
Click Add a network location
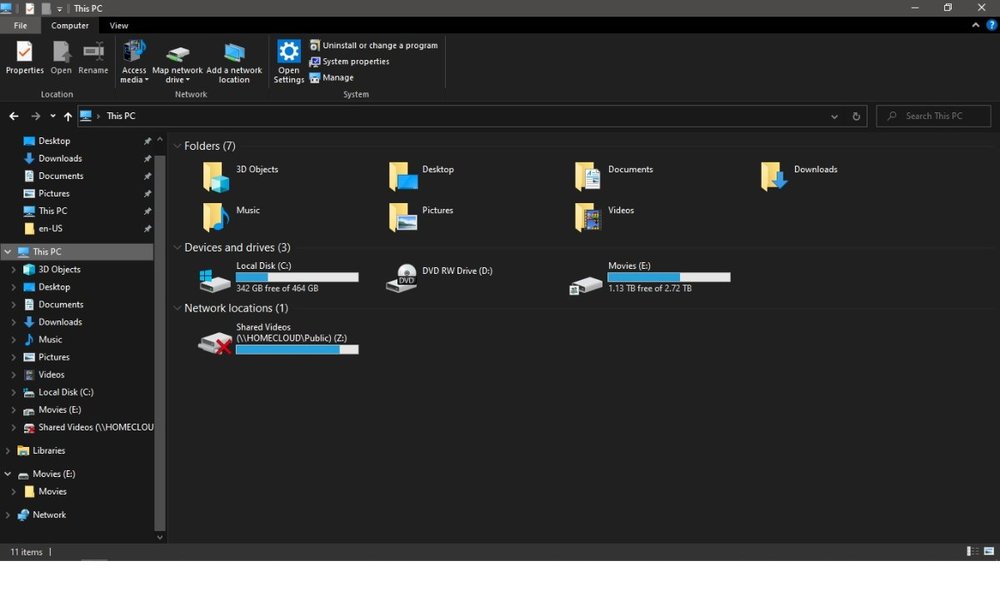click(x=235, y=61)
